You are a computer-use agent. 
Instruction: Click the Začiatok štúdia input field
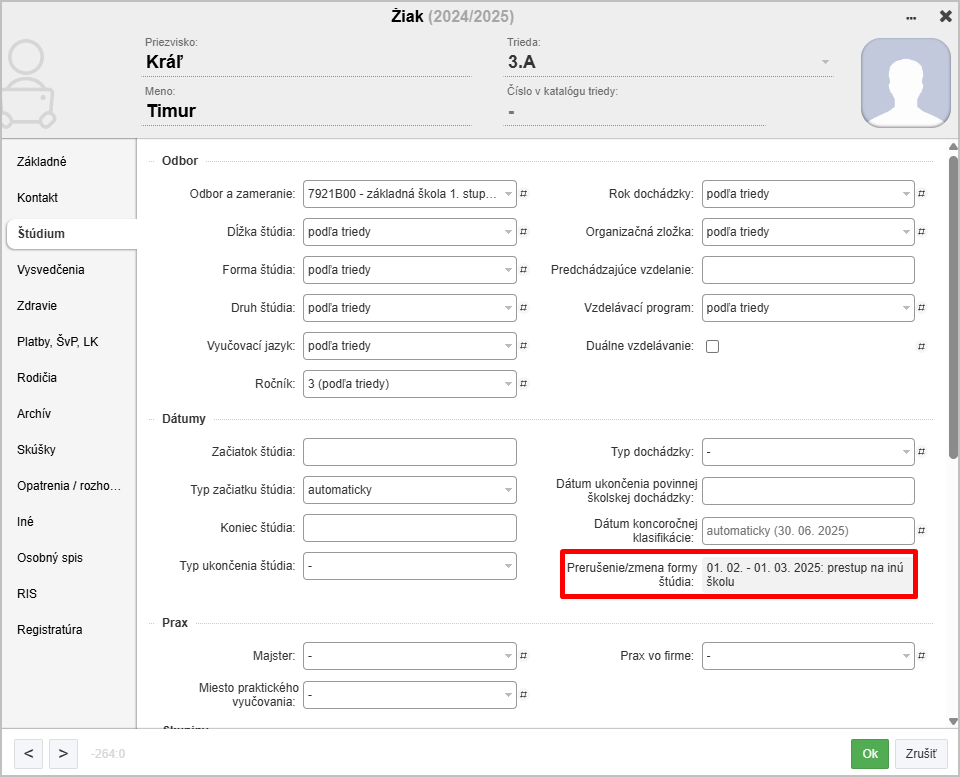click(410, 452)
